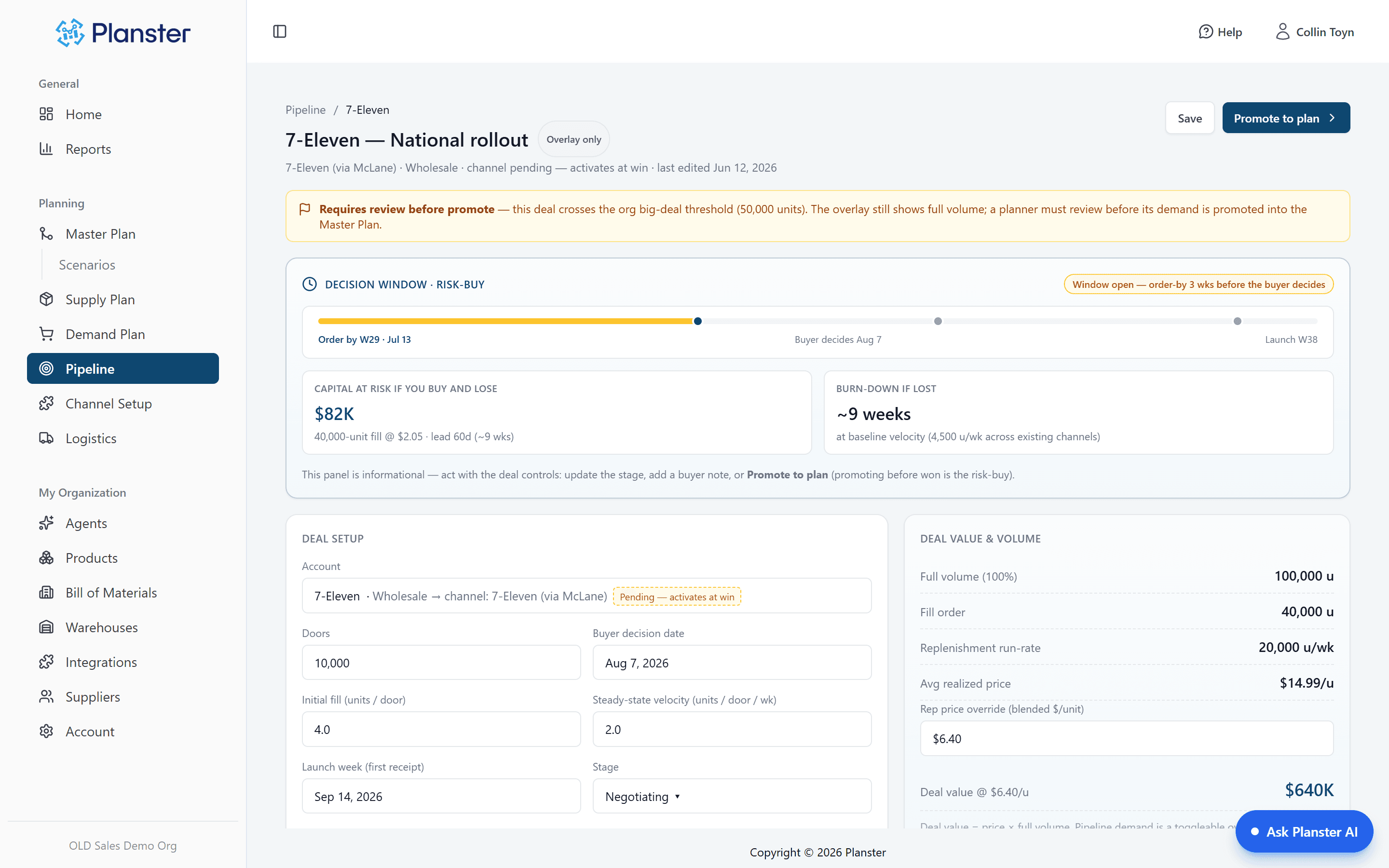Click the Home grid icon
This screenshot has width=1389, height=868.
pos(46,114)
